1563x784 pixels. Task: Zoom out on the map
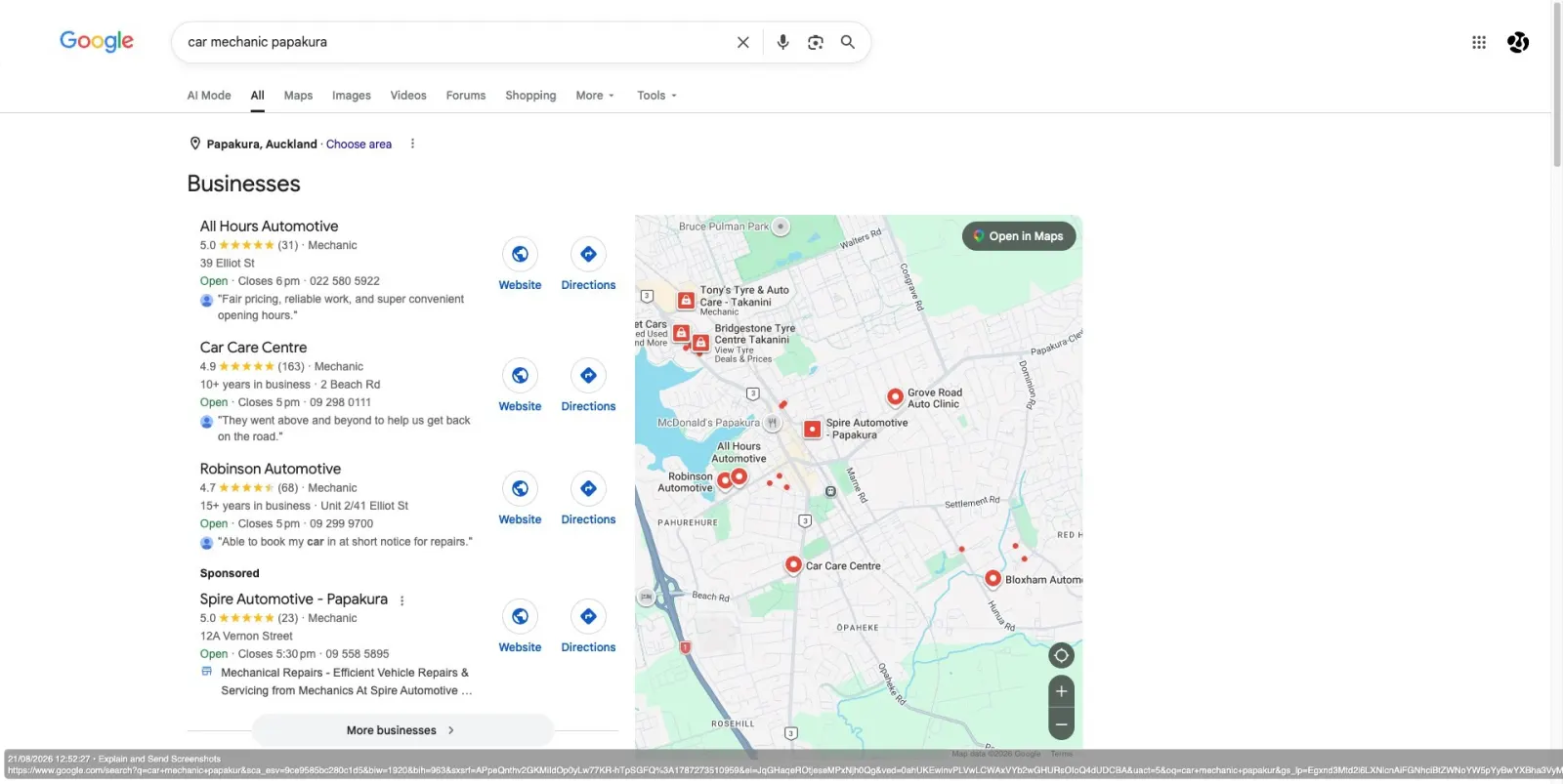[1061, 724]
